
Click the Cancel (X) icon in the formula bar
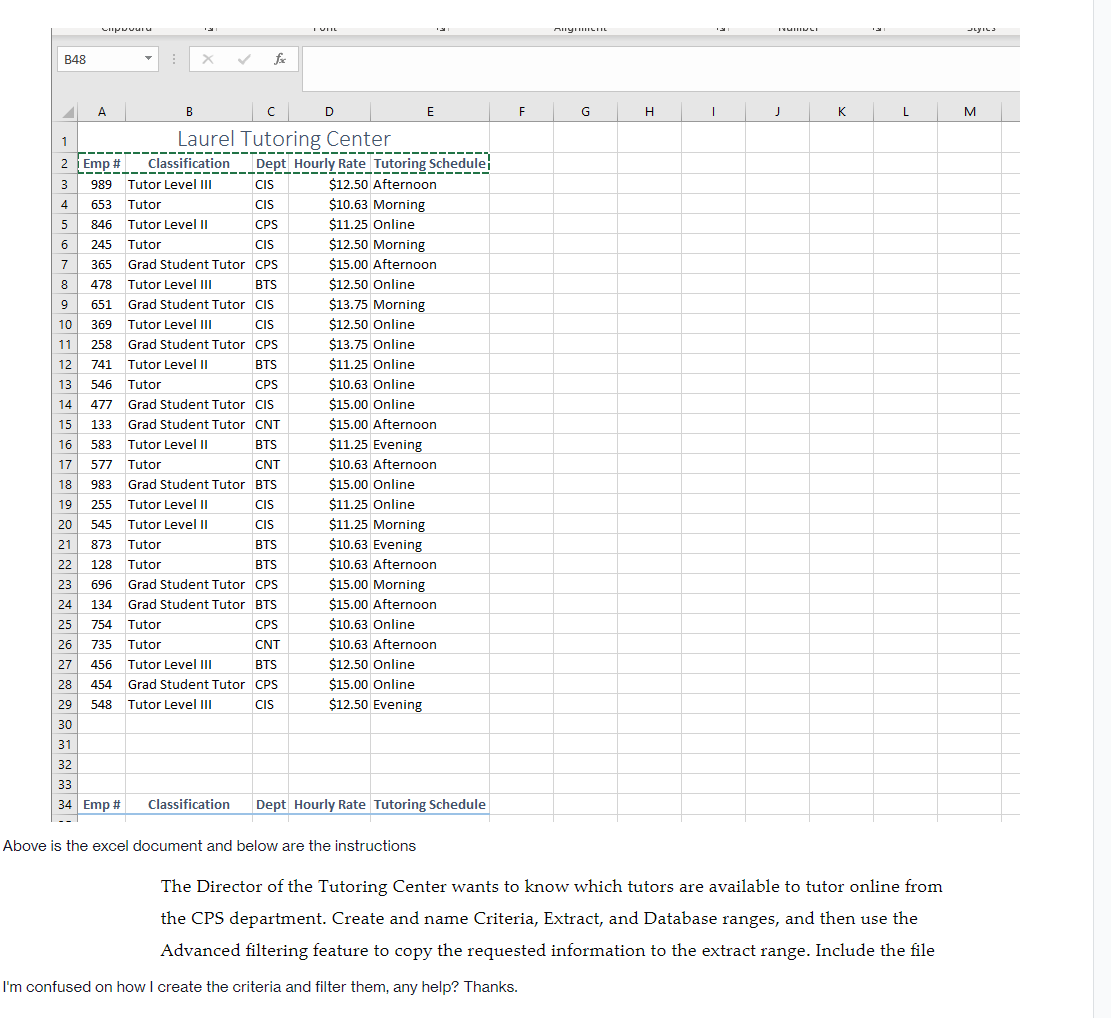(208, 59)
